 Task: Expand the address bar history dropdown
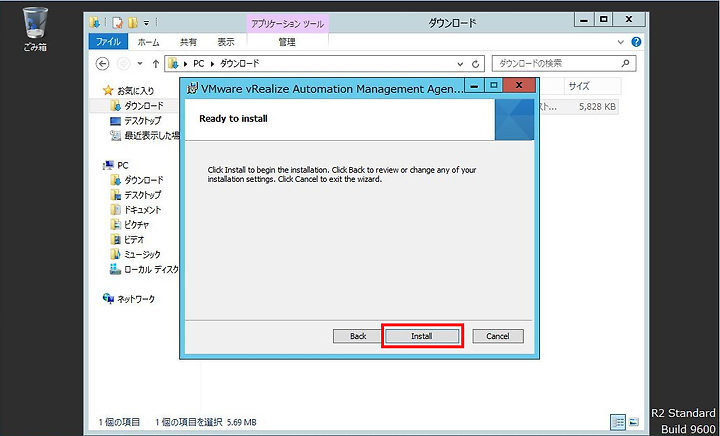(461, 64)
